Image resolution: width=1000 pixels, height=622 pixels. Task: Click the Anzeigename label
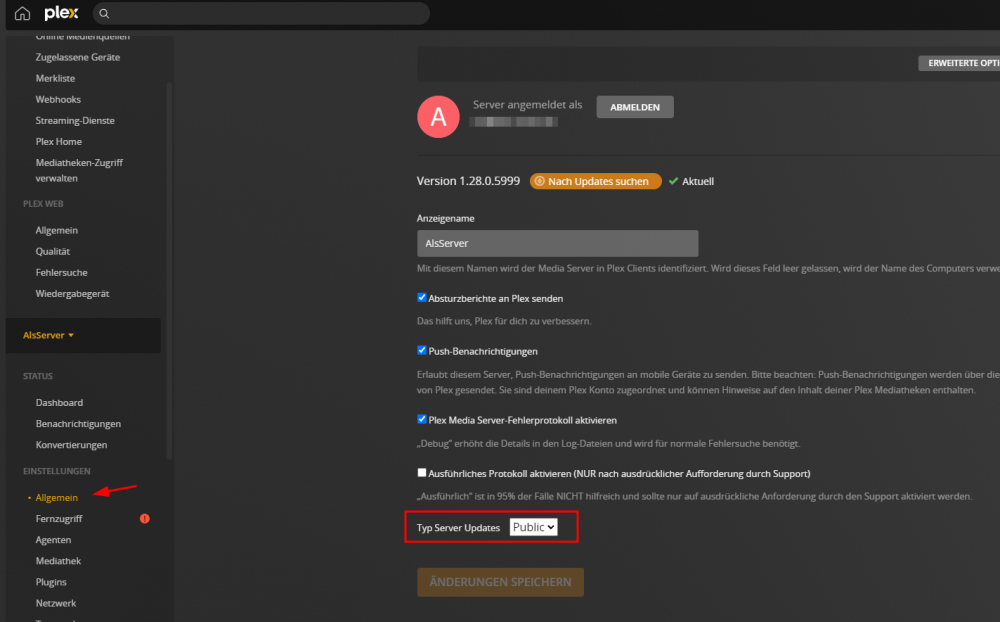click(446, 218)
